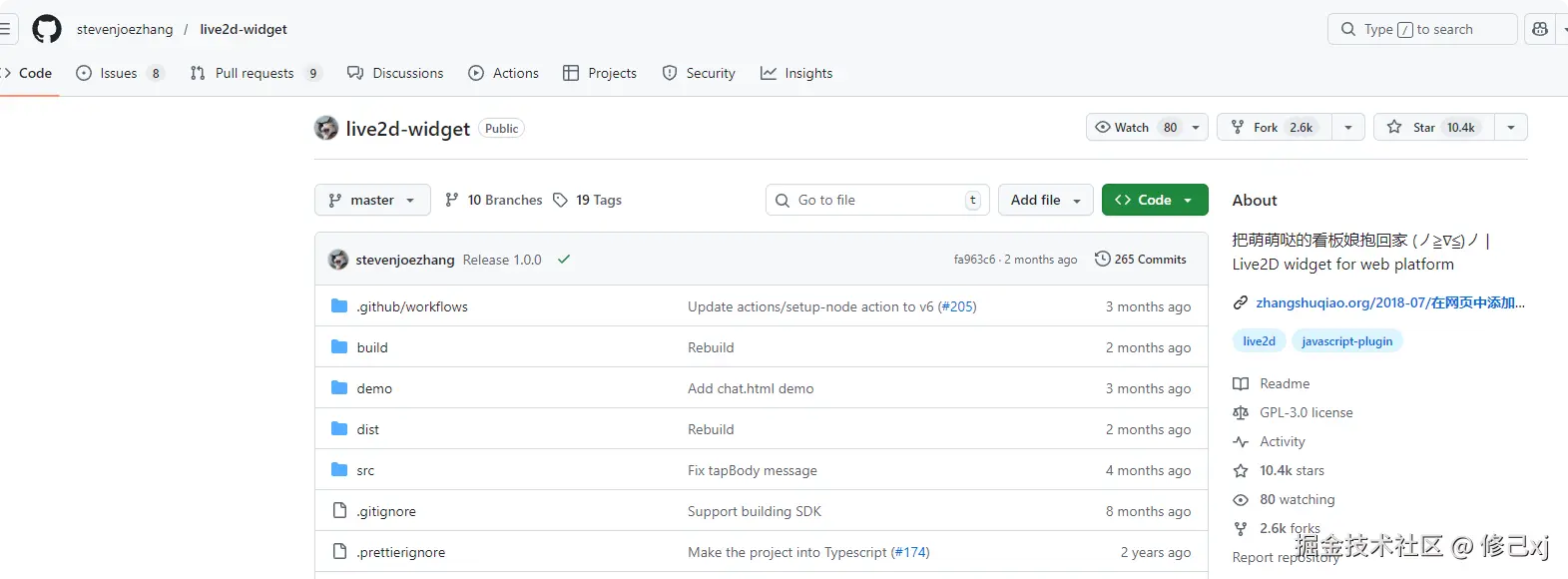
Task: Open the Fix tapBody message commit
Action: pyautogui.click(x=753, y=470)
